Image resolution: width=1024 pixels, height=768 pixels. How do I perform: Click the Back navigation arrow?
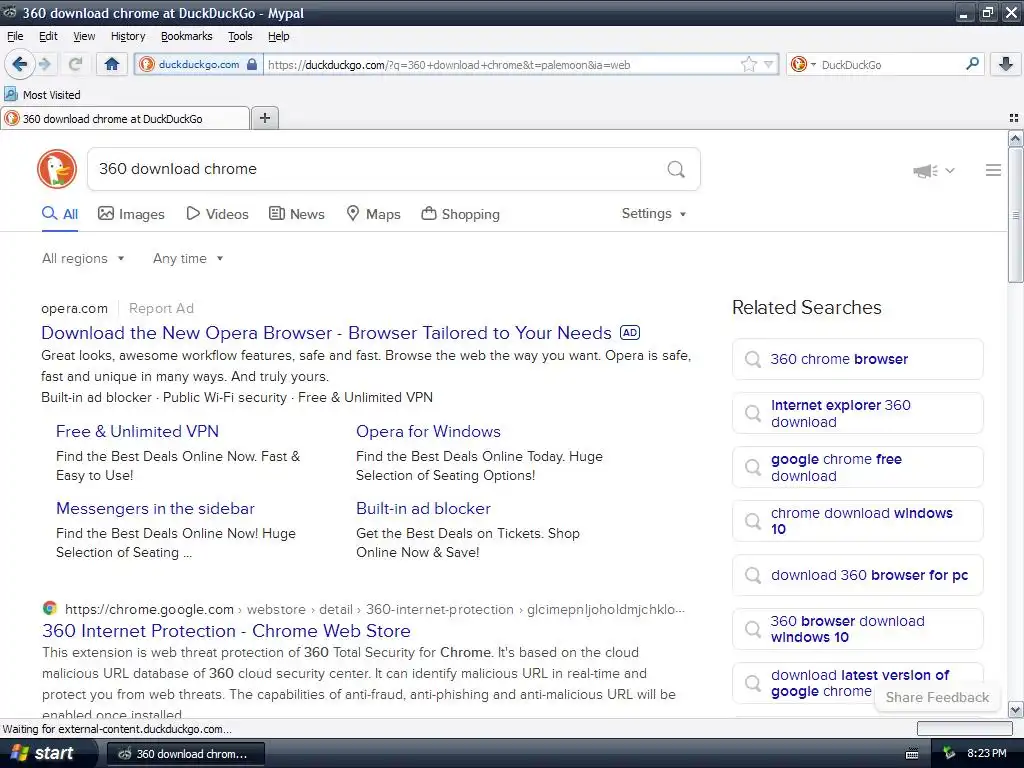tap(20, 64)
